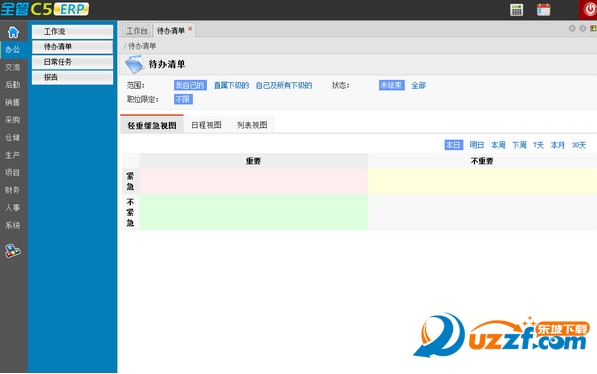597x374 pixels.
Task: Click the tab scroll-right arrow icon
Action: [x=583, y=29]
